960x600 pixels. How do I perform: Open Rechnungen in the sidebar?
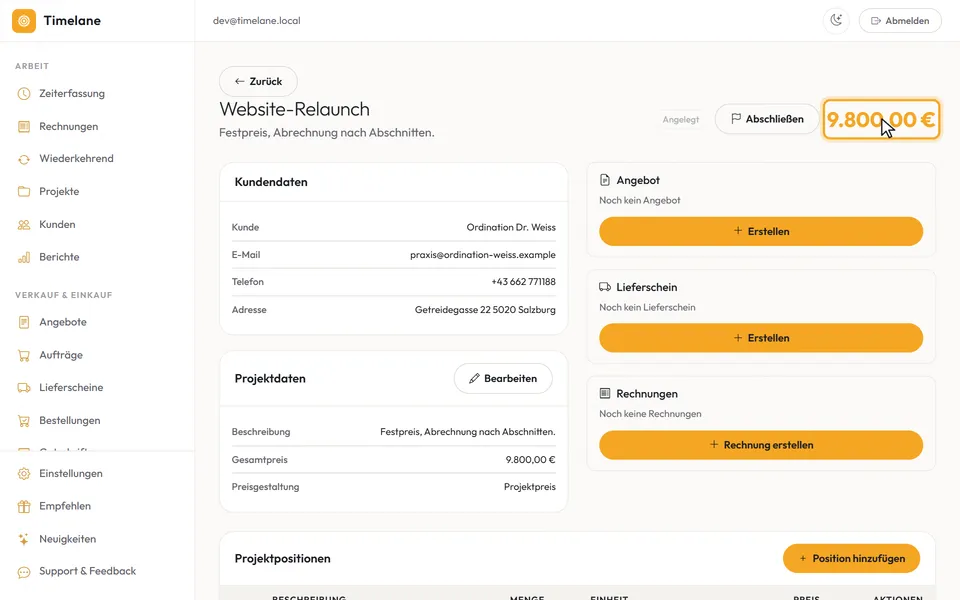click(x=69, y=127)
